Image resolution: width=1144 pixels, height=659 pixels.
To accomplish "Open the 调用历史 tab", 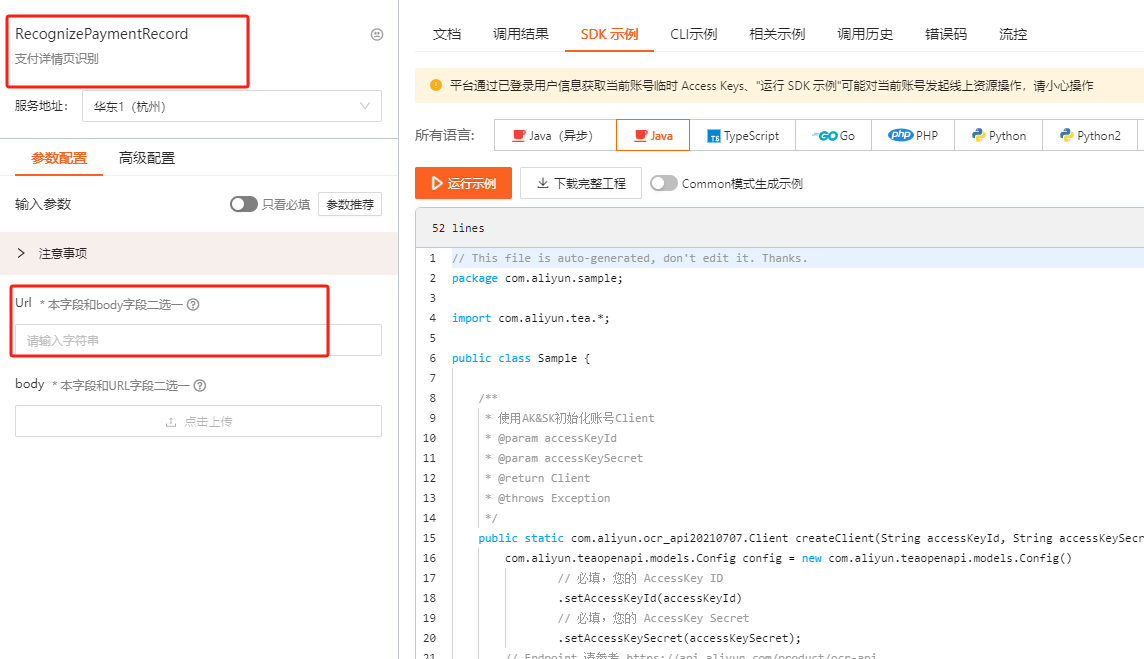I will coord(865,34).
